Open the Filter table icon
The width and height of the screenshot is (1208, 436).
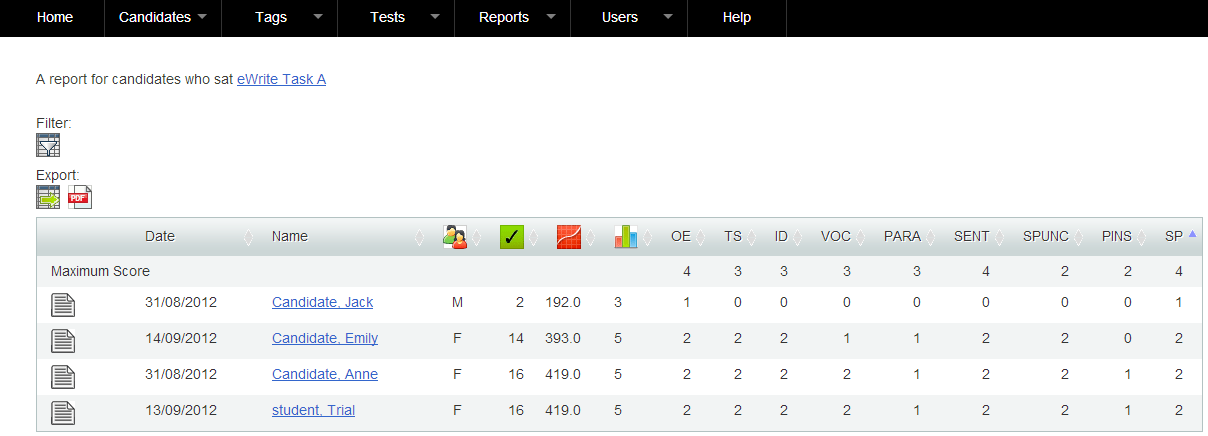point(48,145)
